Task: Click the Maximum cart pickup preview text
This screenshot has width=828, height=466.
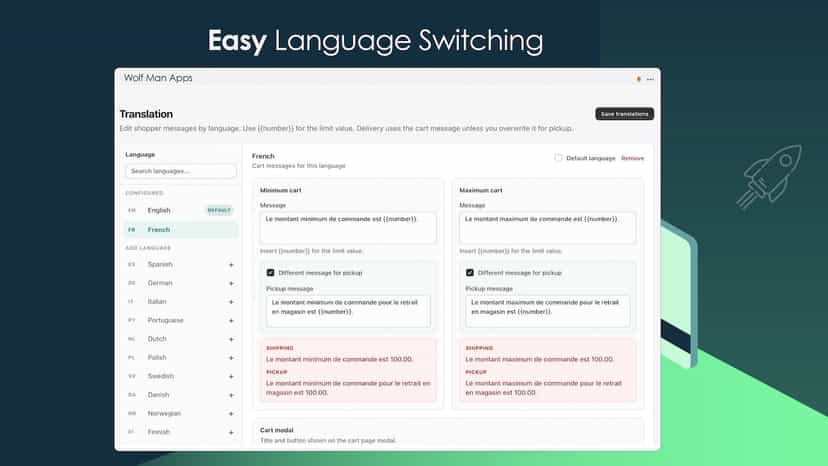Action: click(x=543, y=388)
